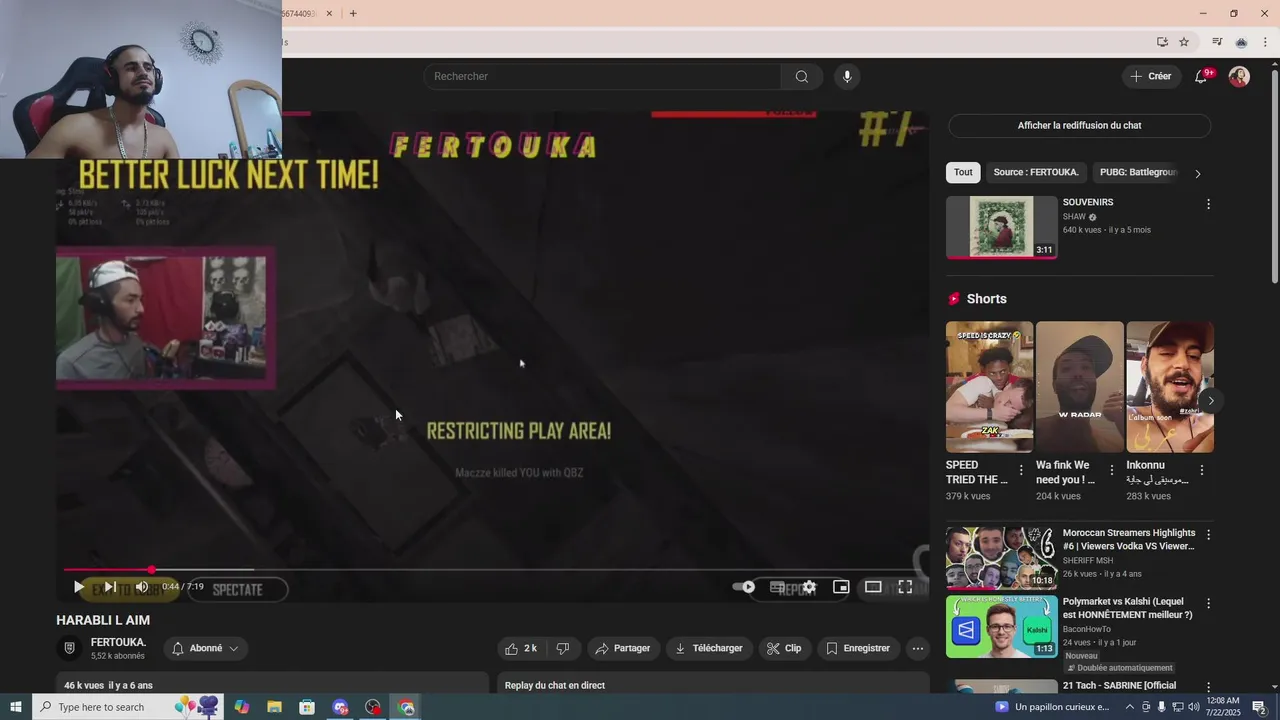Start voice search with microphone
This screenshot has width=1280, height=720.
(x=847, y=76)
